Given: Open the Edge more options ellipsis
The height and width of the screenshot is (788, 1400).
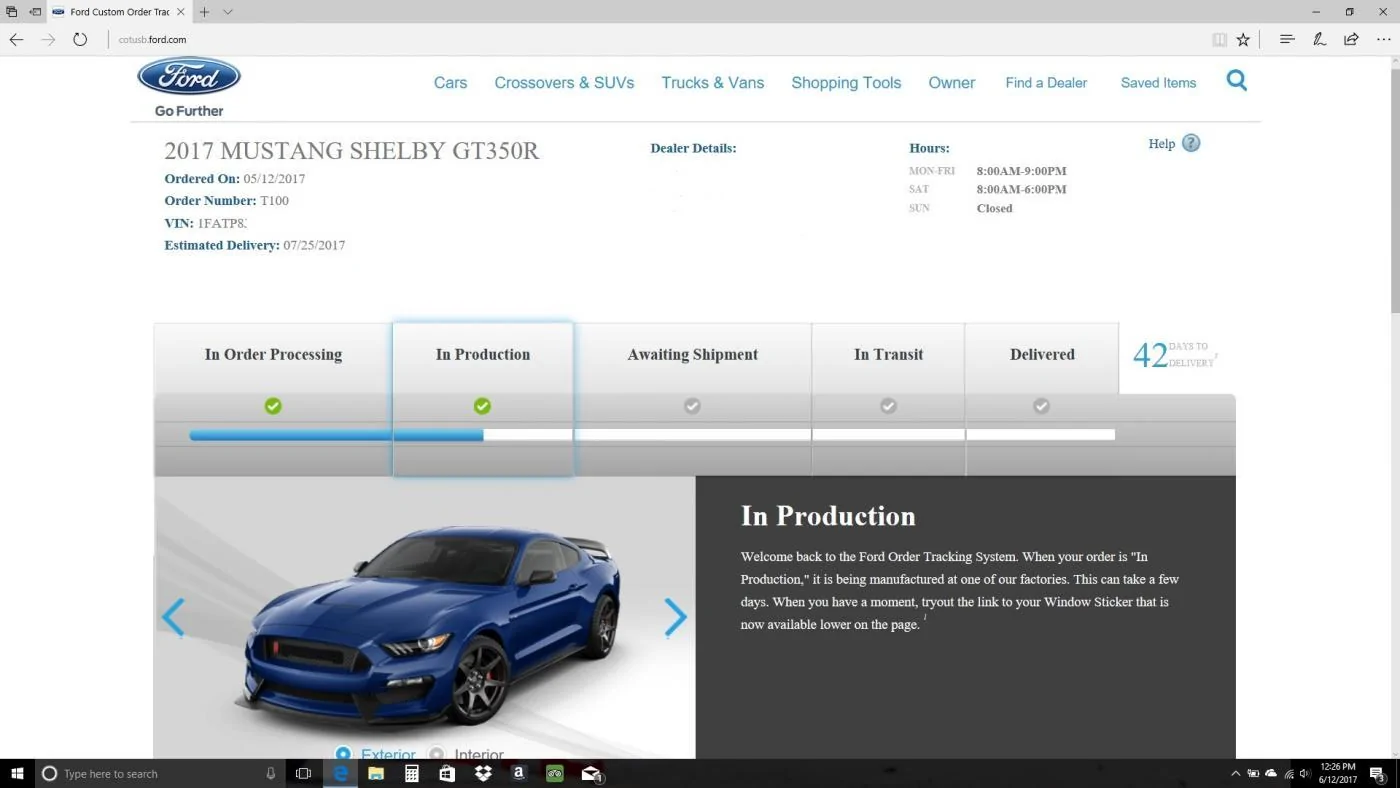Looking at the screenshot, I should (x=1383, y=39).
